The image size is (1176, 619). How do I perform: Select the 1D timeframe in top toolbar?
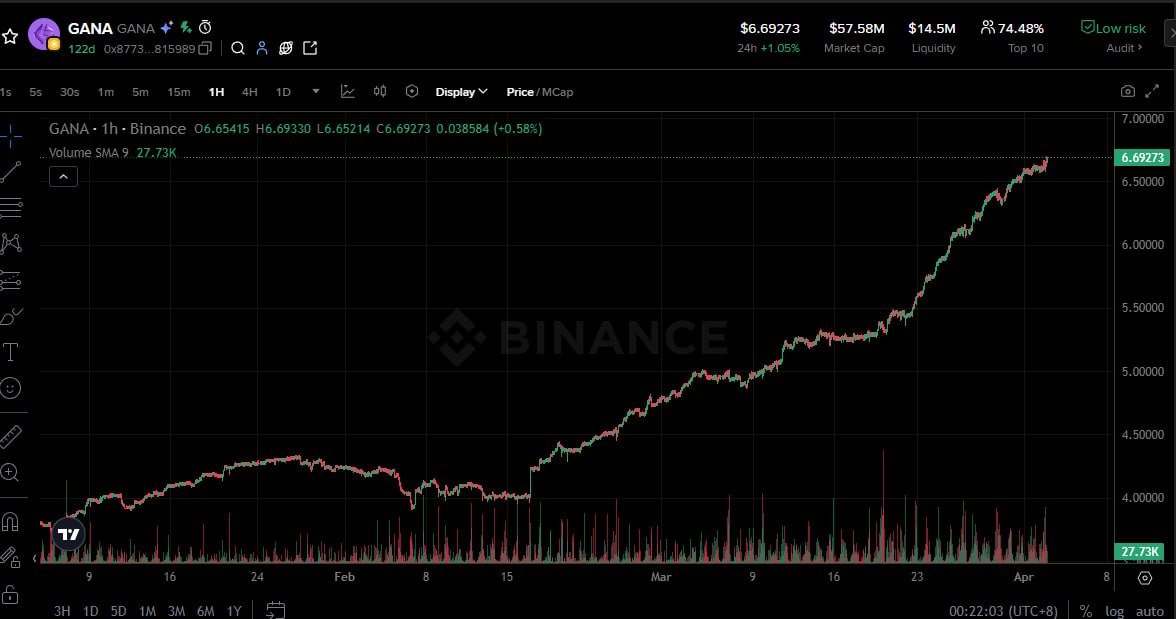click(283, 92)
